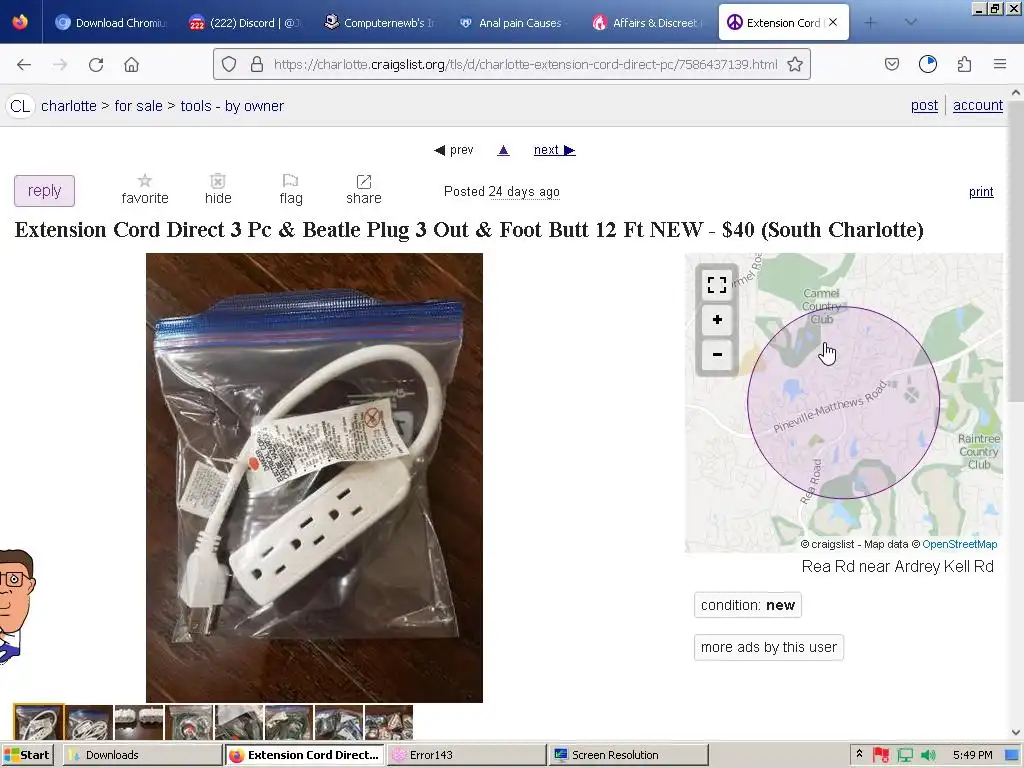Hide this craigslist posting
The height and width of the screenshot is (768, 1024).
pos(217,189)
